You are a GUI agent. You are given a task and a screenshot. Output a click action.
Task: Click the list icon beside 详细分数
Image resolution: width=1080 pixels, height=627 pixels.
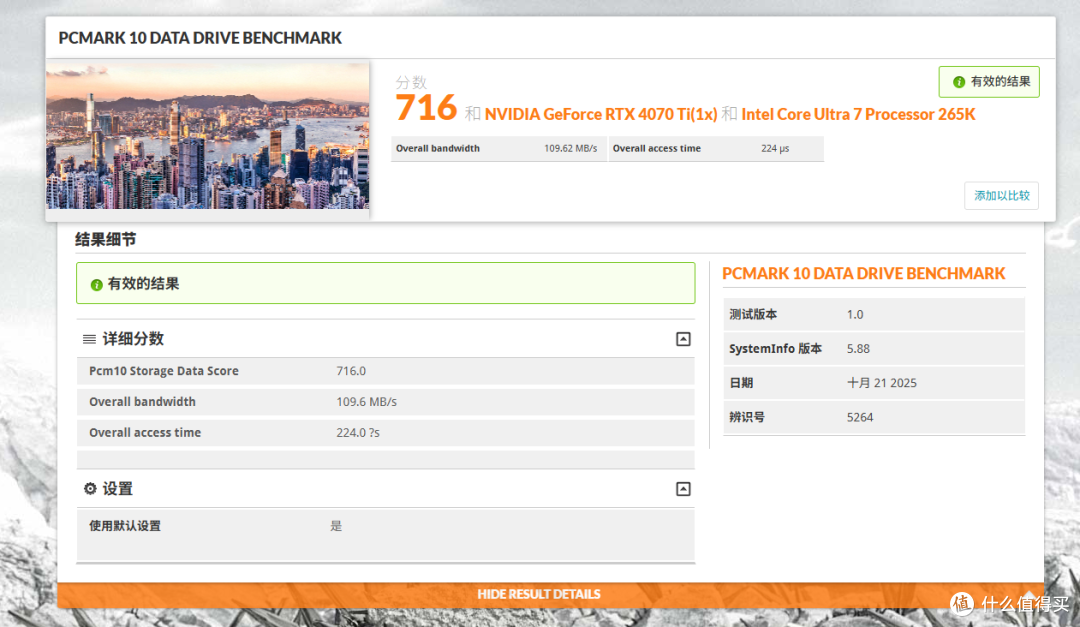coord(89,339)
